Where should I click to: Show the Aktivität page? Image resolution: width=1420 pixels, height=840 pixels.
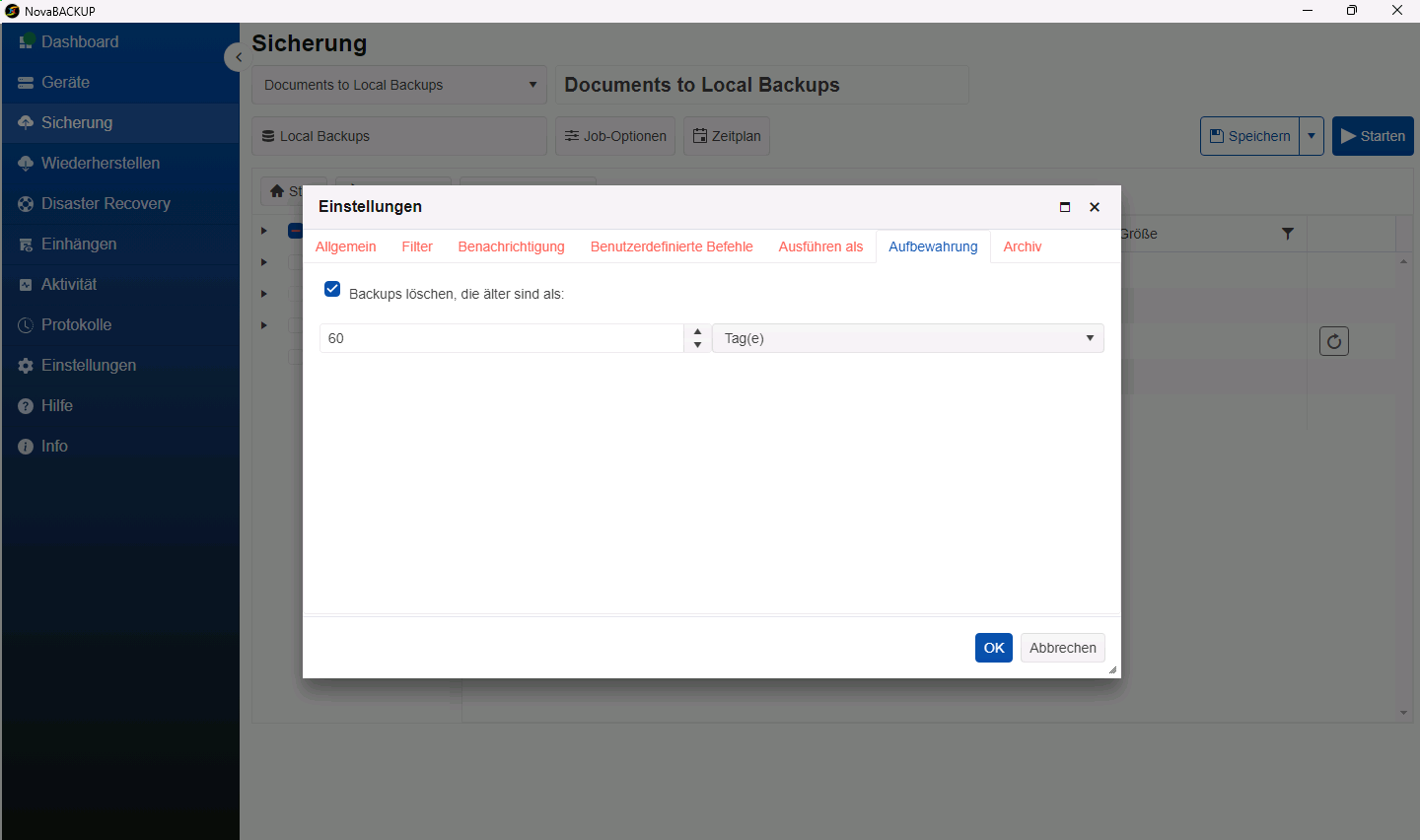[119, 284]
